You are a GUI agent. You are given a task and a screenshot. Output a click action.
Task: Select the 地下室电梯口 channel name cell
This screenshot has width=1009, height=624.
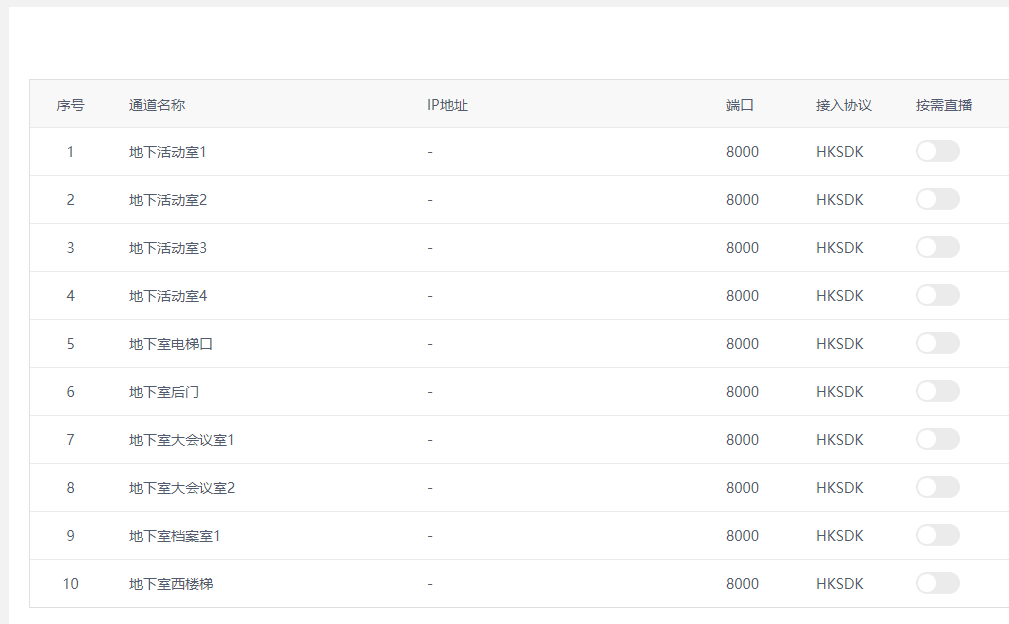click(171, 344)
